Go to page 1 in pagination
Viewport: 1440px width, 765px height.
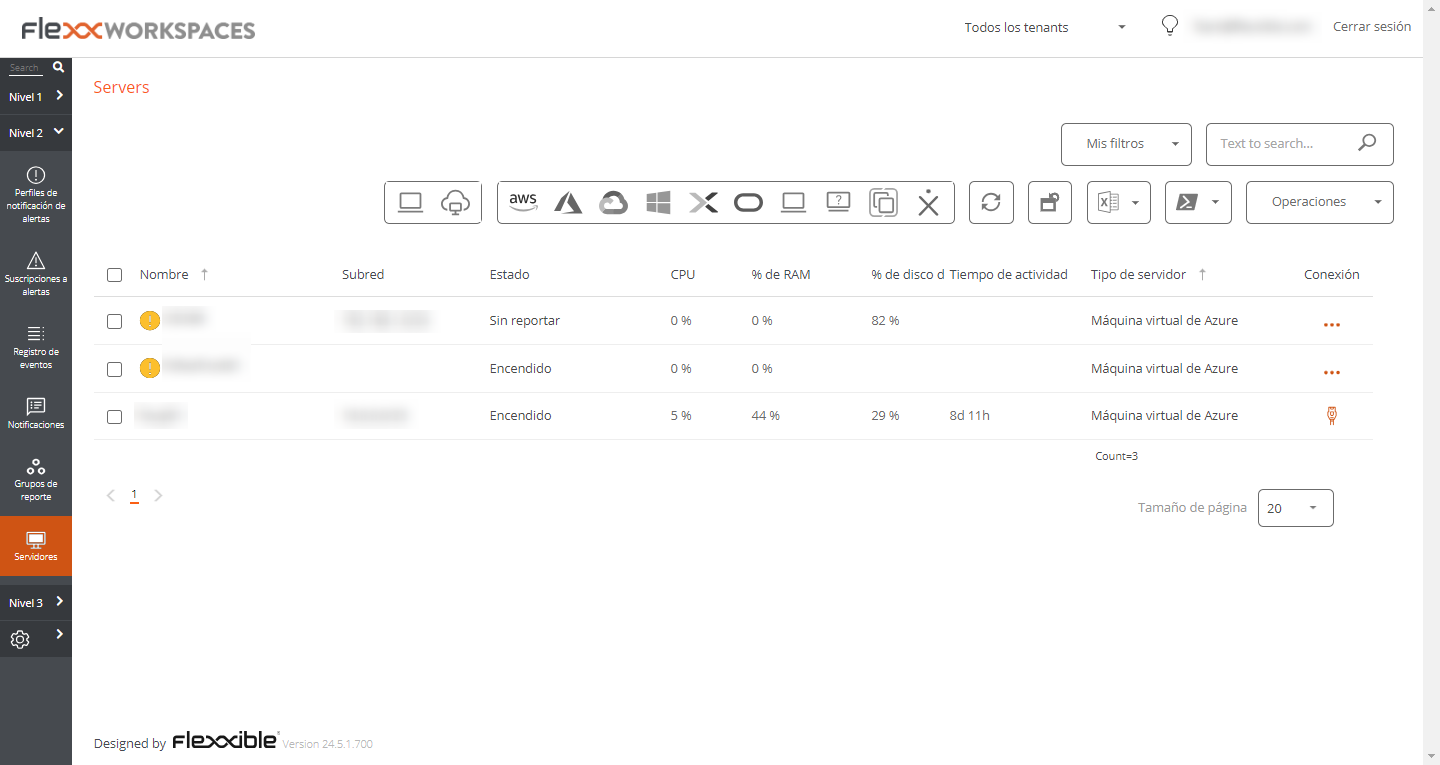tap(134, 495)
